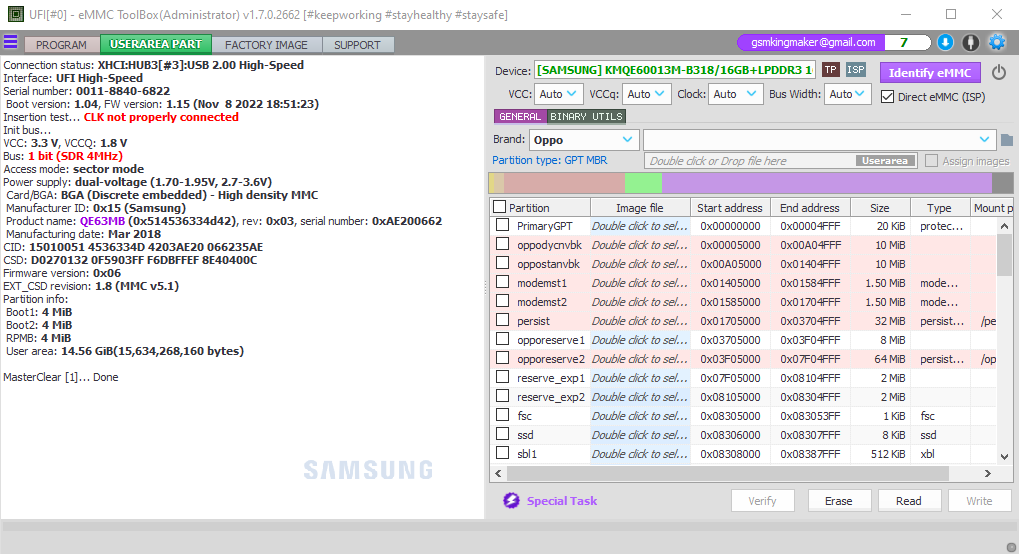Click the Erase button
The image size is (1019, 554).
coord(838,501)
